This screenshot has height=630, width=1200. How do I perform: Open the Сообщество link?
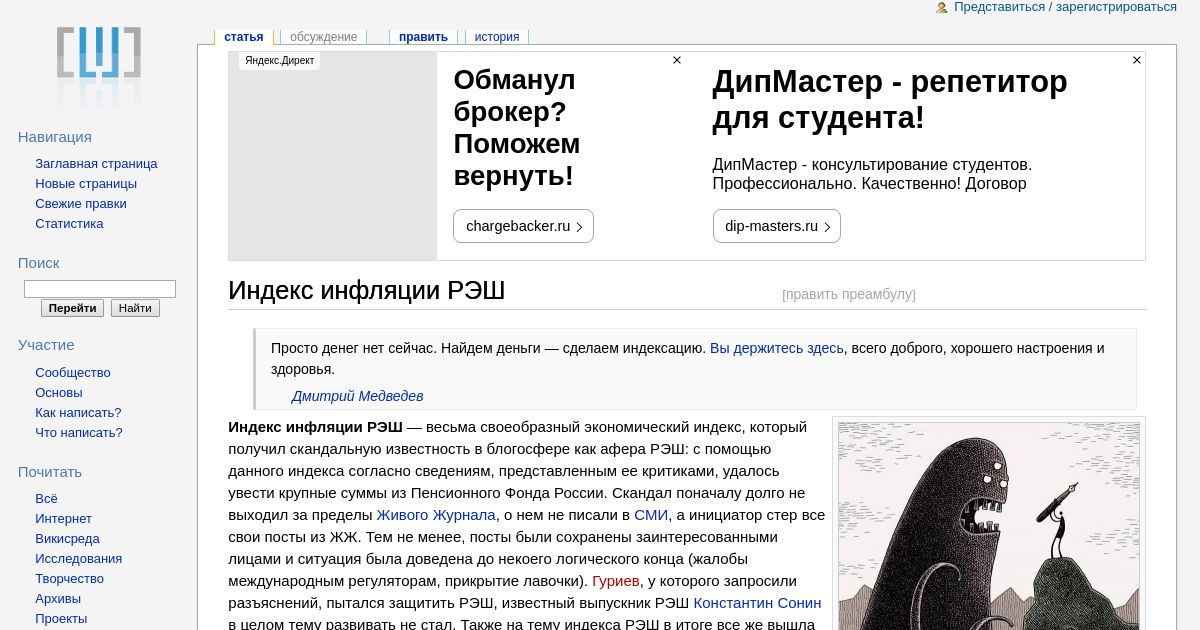point(73,372)
